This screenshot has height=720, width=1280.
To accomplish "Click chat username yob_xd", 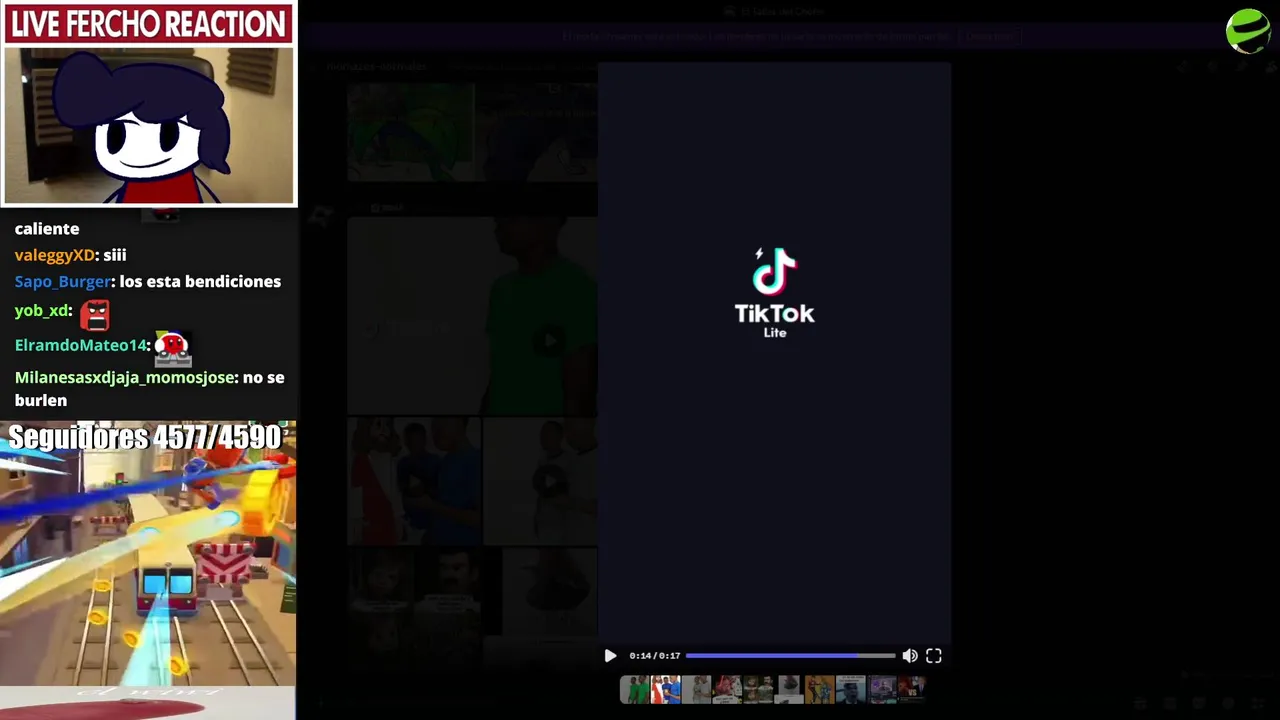I will [x=41, y=311].
